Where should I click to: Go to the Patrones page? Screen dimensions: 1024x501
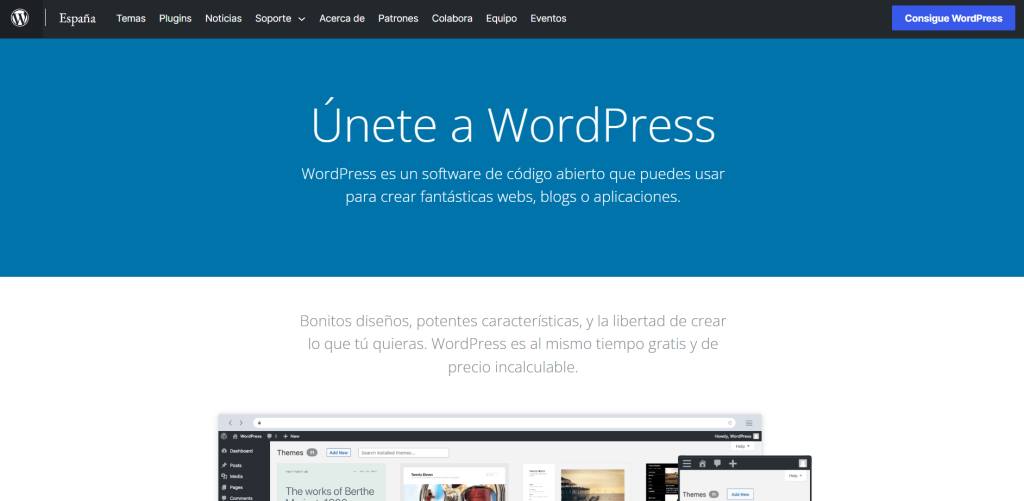(x=398, y=18)
